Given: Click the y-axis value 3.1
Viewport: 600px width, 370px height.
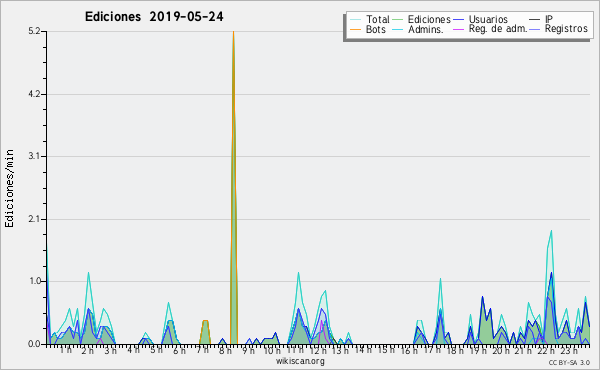Looking at the screenshot, I should (x=34, y=156).
